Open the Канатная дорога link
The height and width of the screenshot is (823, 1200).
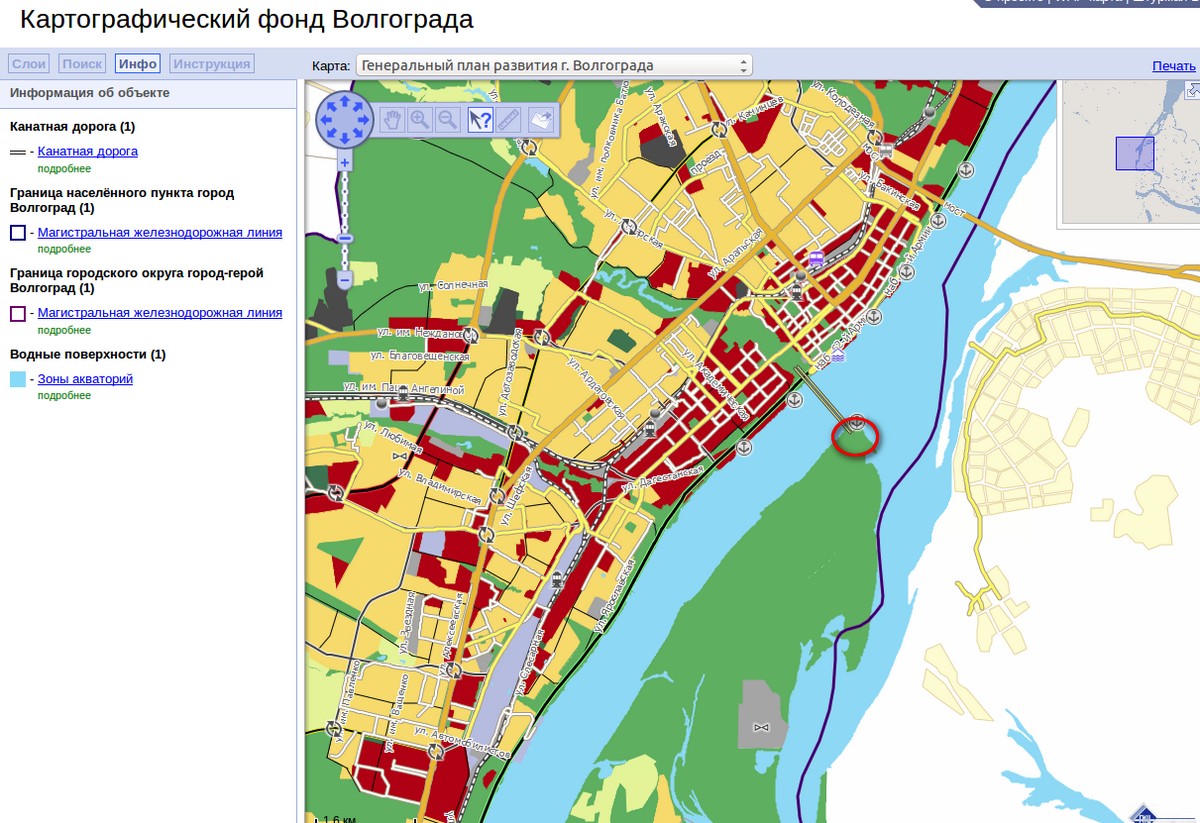coord(87,151)
